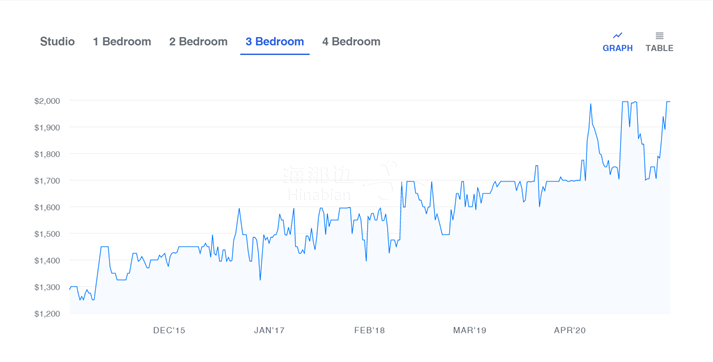Show the 4 Bedroom rent data

click(x=351, y=41)
